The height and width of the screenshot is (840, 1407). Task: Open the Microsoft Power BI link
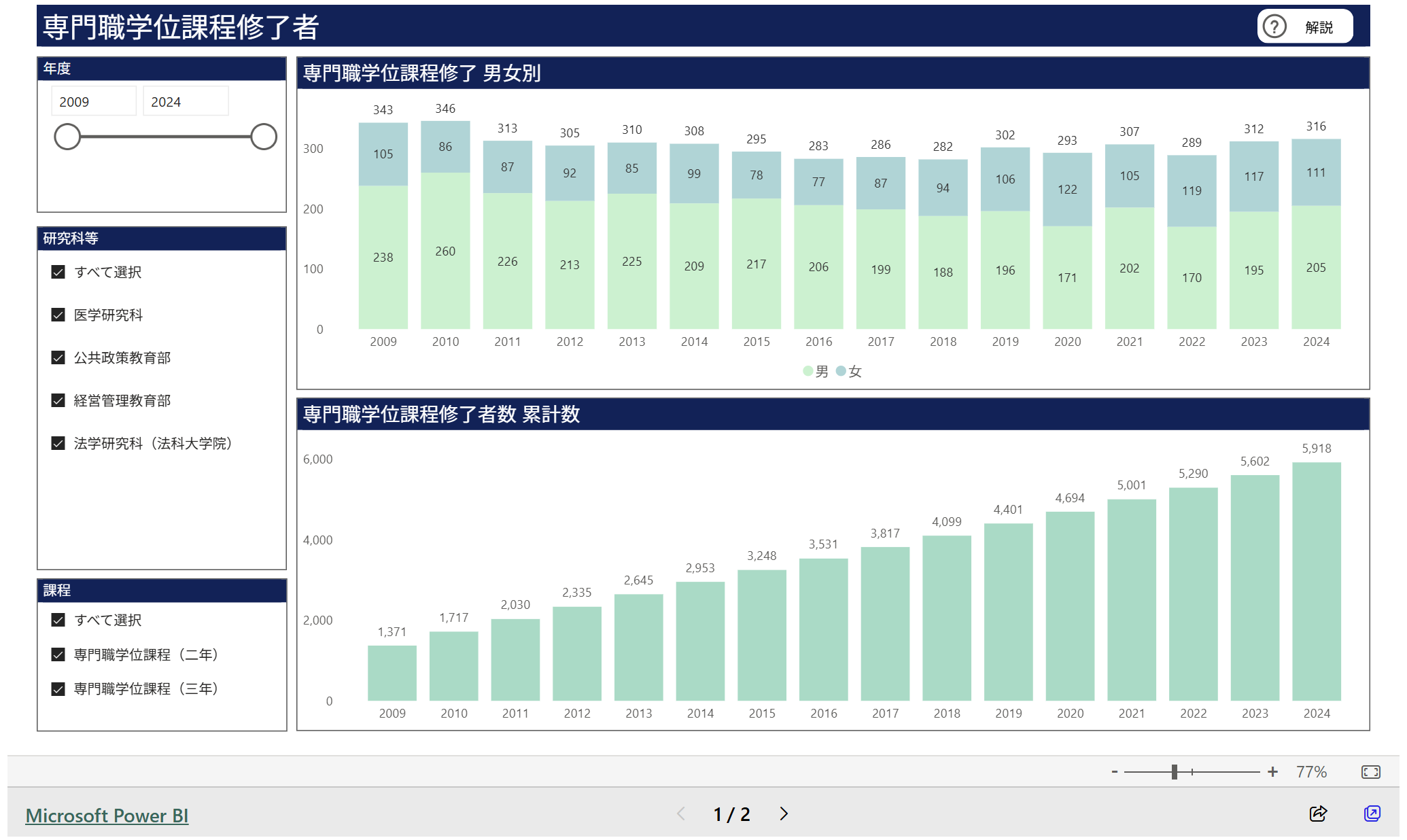[107, 816]
